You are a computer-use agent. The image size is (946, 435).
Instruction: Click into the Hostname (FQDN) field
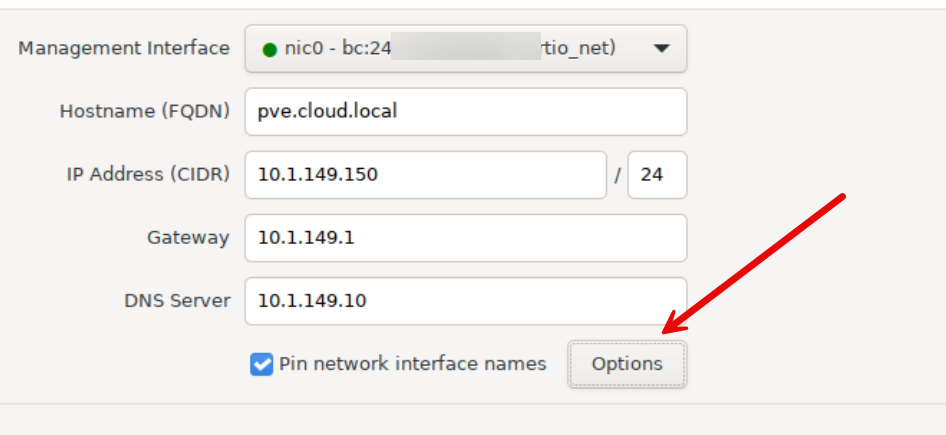465,111
